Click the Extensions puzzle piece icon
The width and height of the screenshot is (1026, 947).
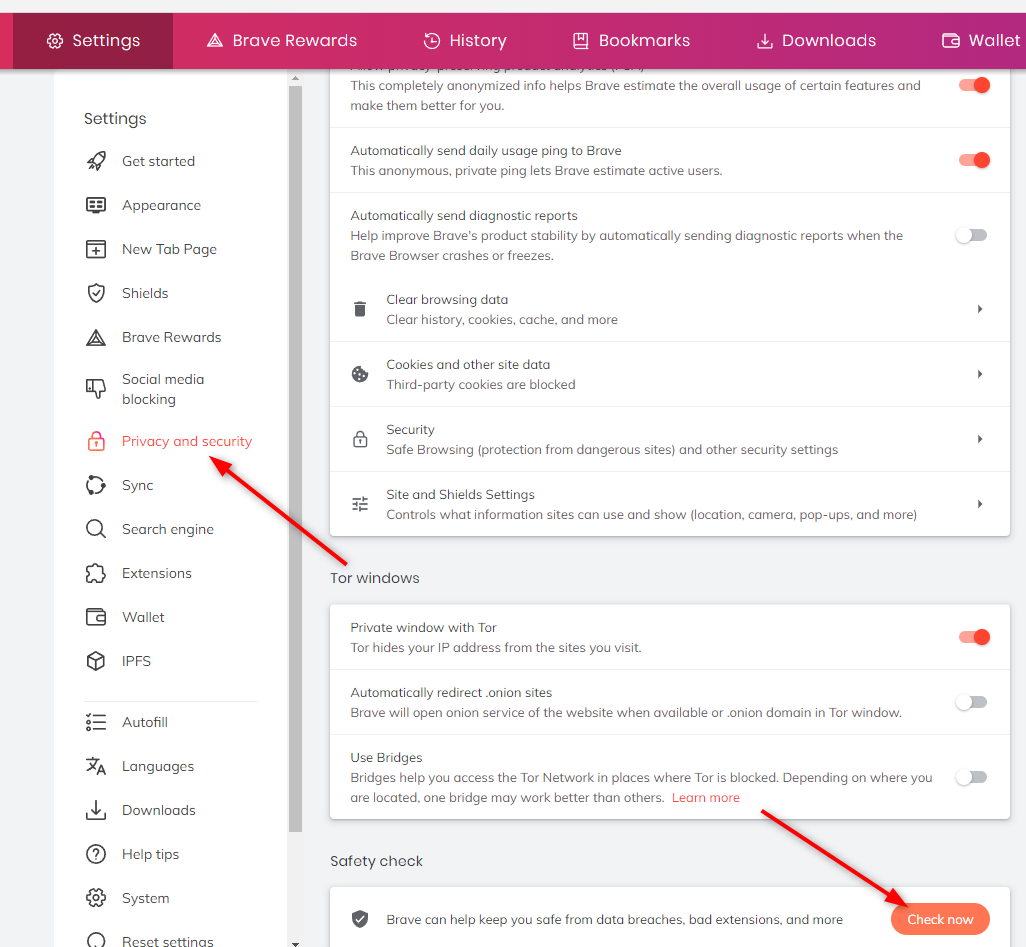(x=96, y=573)
